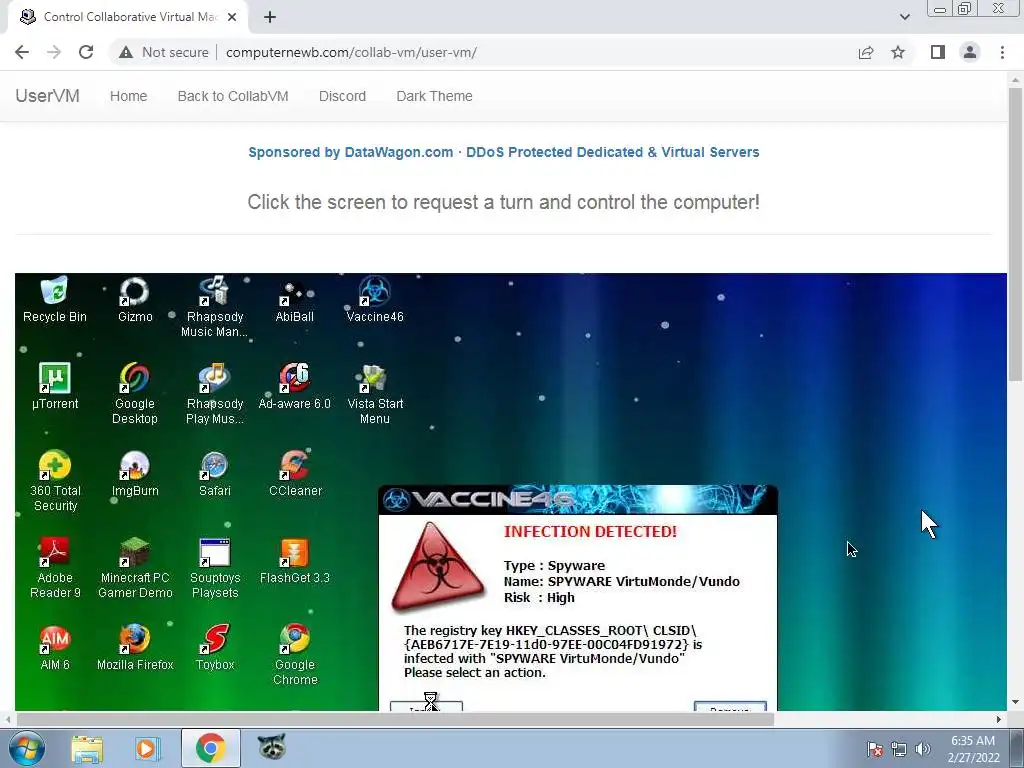Click the browser reload icon
The height and width of the screenshot is (768, 1024).
click(86, 52)
